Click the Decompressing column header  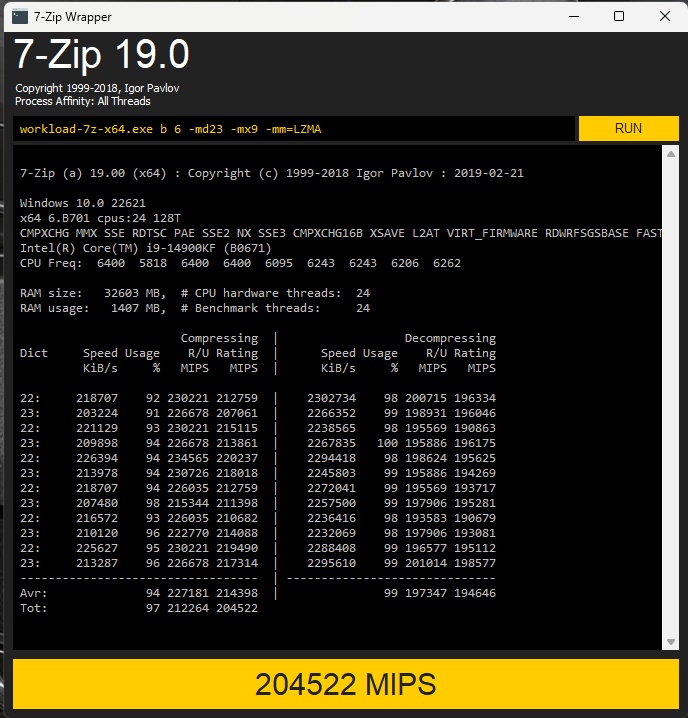click(x=450, y=338)
